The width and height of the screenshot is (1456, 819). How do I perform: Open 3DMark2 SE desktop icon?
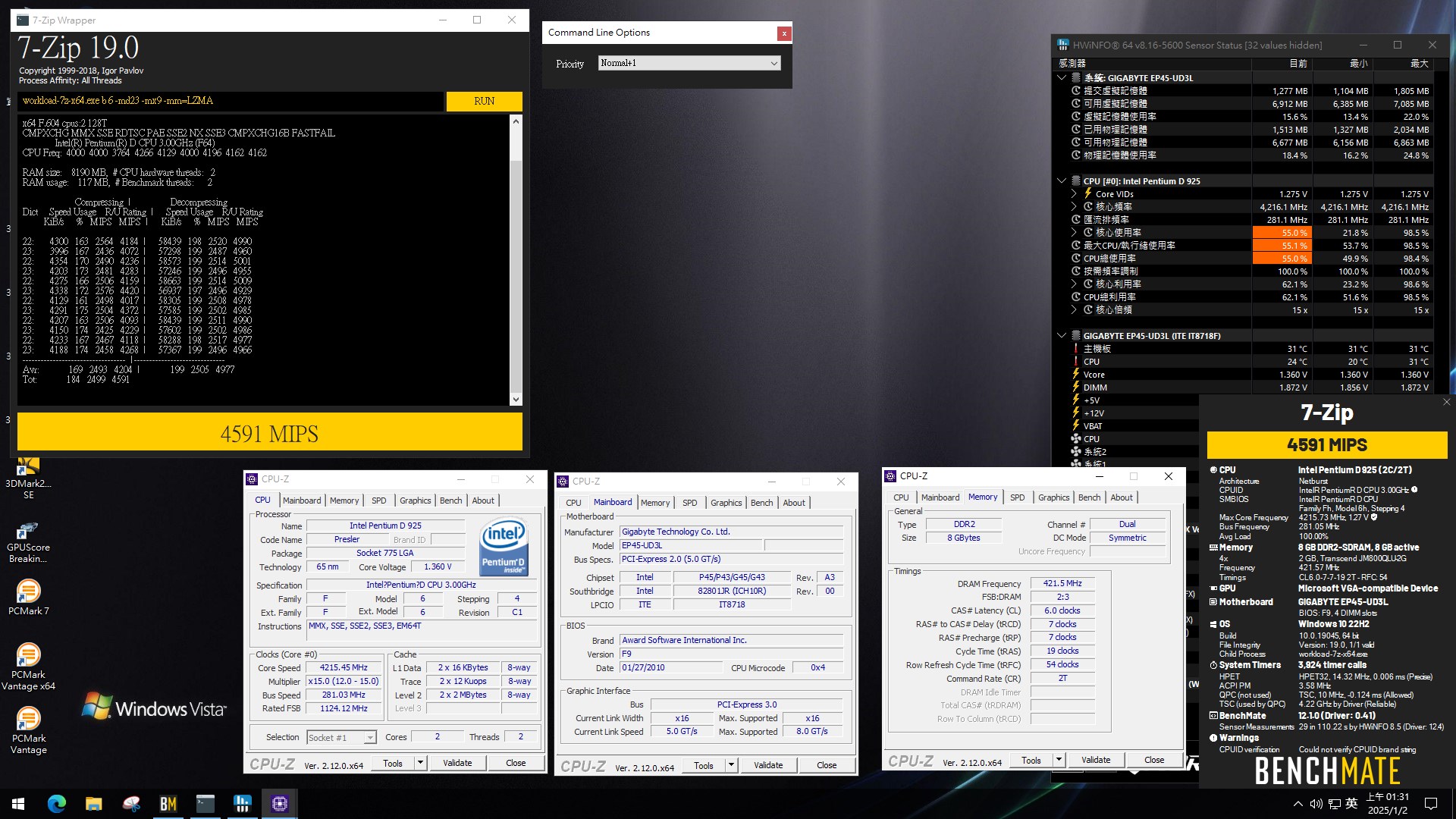(x=28, y=478)
